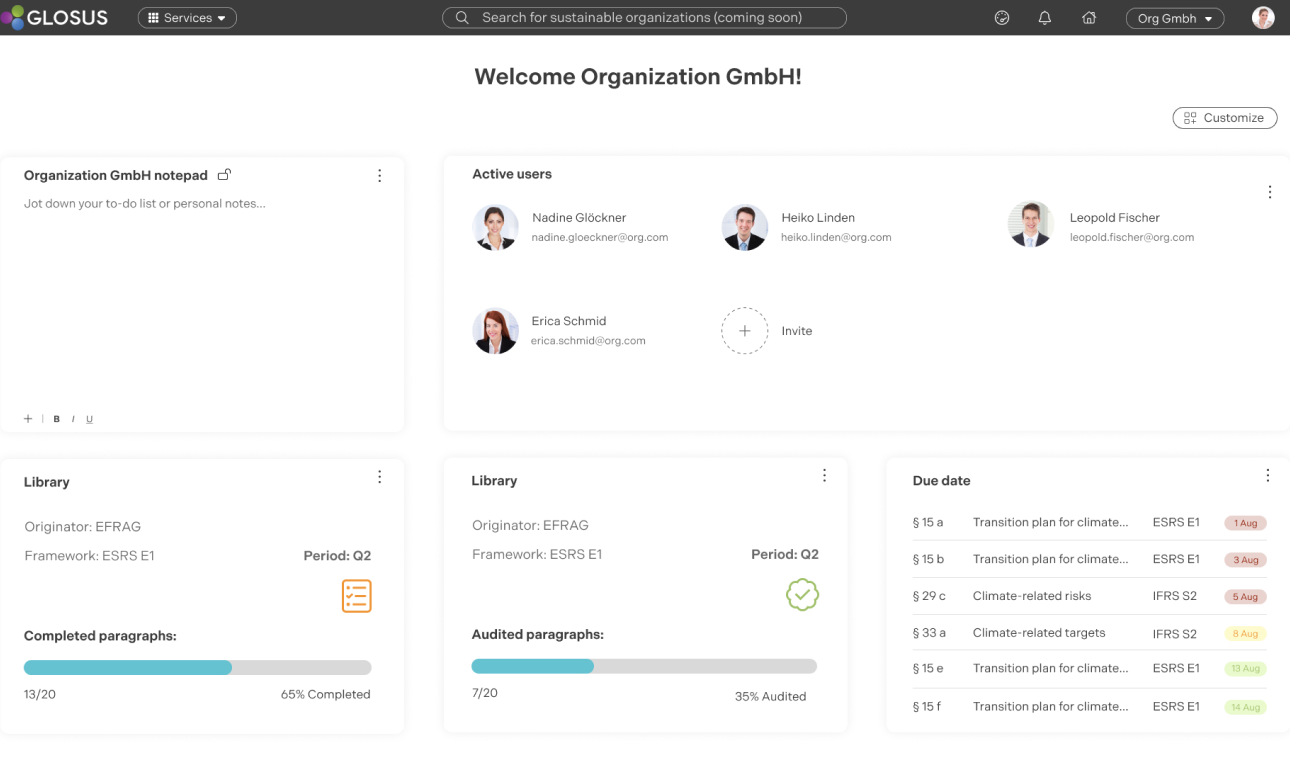Image resolution: width=1290 pixels, height=765 pixels.
Task: Click the Invite plus circle
Action: 744,331
